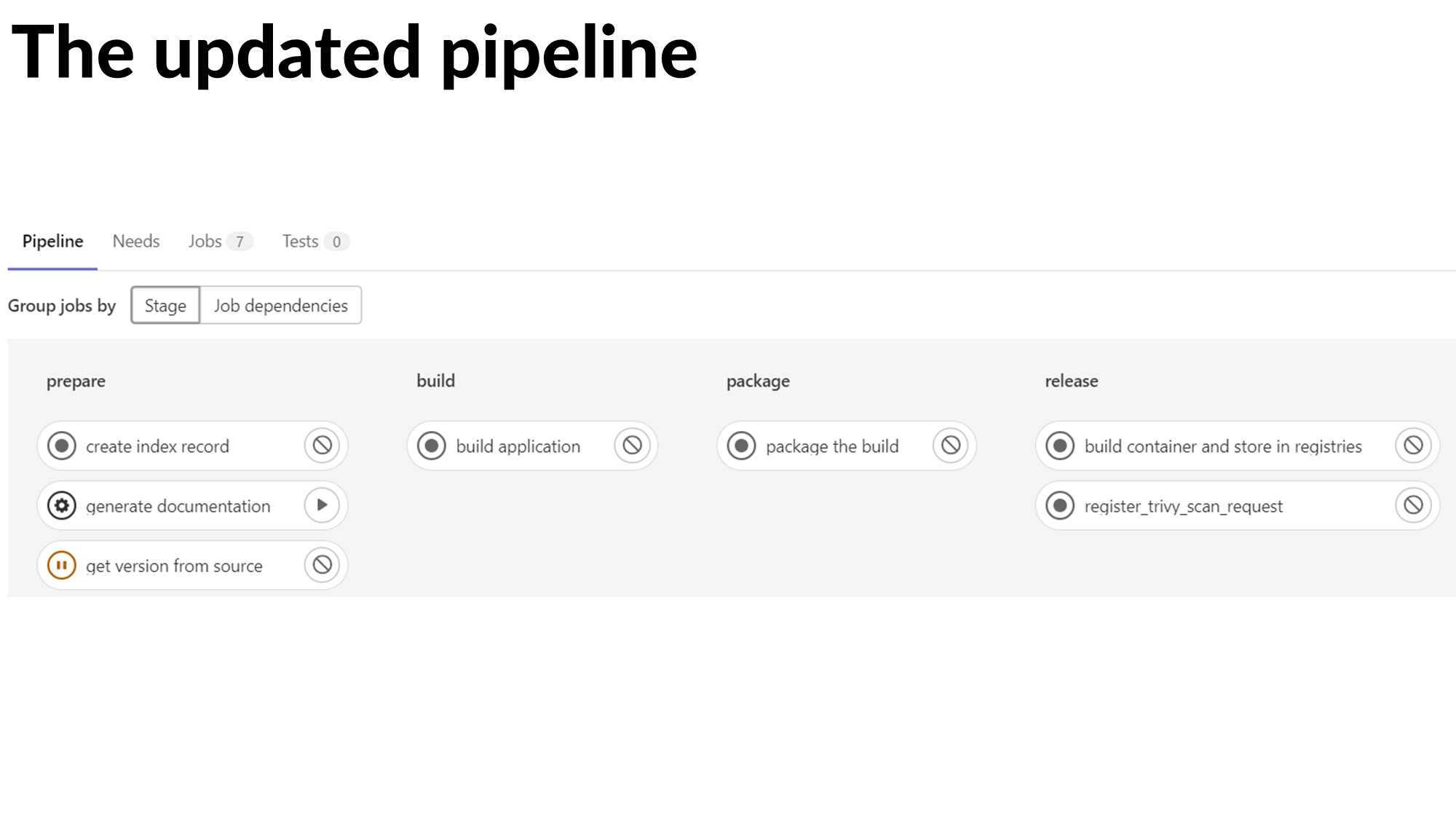The image size is (1456, 819).
Task: Click paused status icon for get version
Action: click(62, 565)
